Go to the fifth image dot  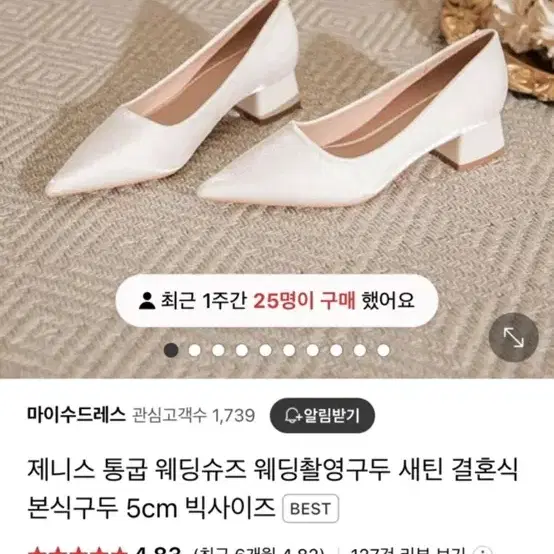click(265, 350)
